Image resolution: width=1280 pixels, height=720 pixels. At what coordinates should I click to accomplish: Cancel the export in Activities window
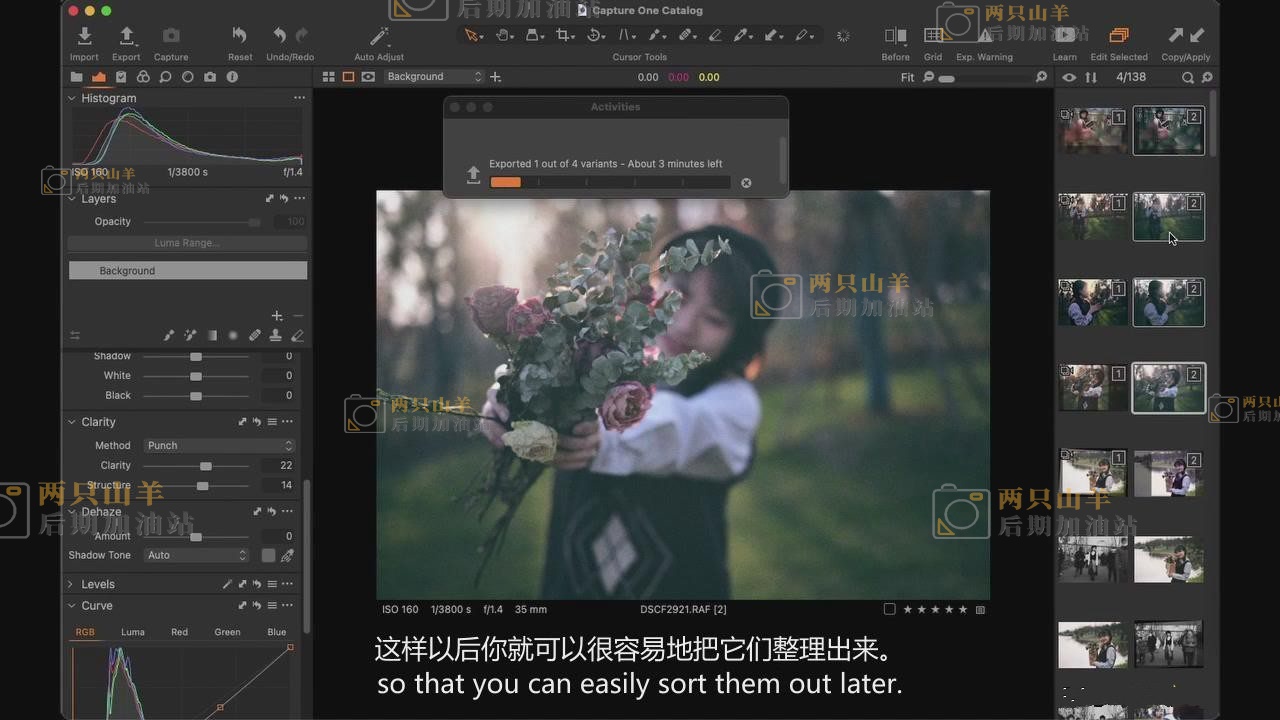coord(746,183)
